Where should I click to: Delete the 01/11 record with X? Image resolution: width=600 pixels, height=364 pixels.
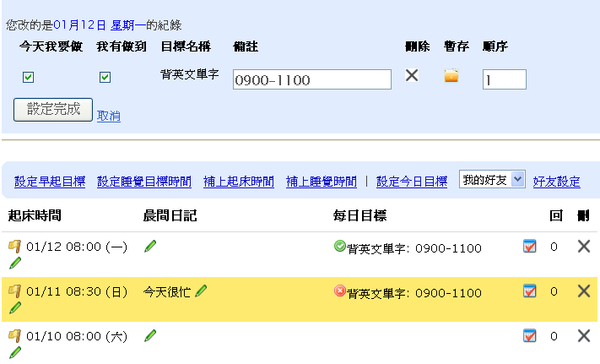[584, 291]
